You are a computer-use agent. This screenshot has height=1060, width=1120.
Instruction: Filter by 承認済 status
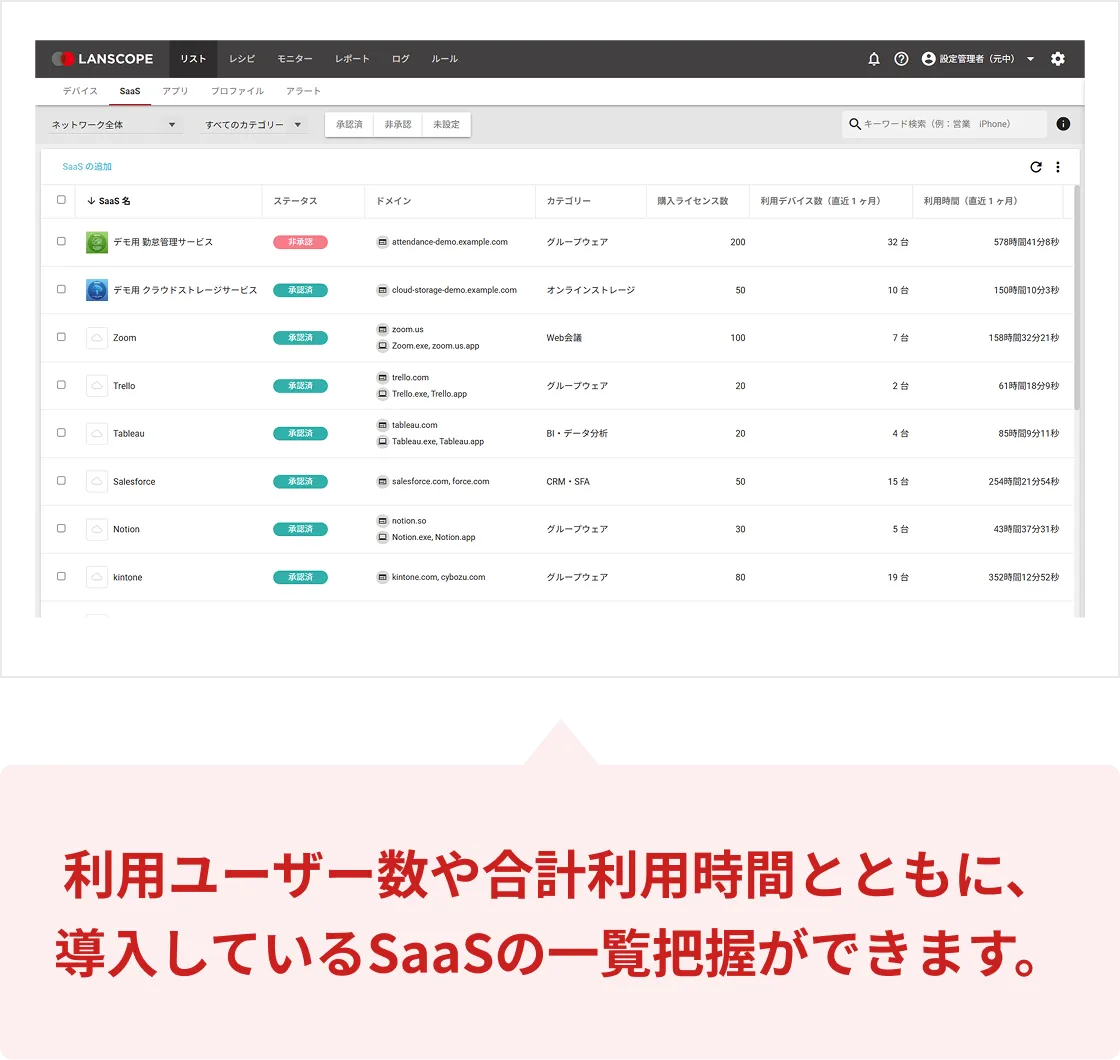(349, 124)
